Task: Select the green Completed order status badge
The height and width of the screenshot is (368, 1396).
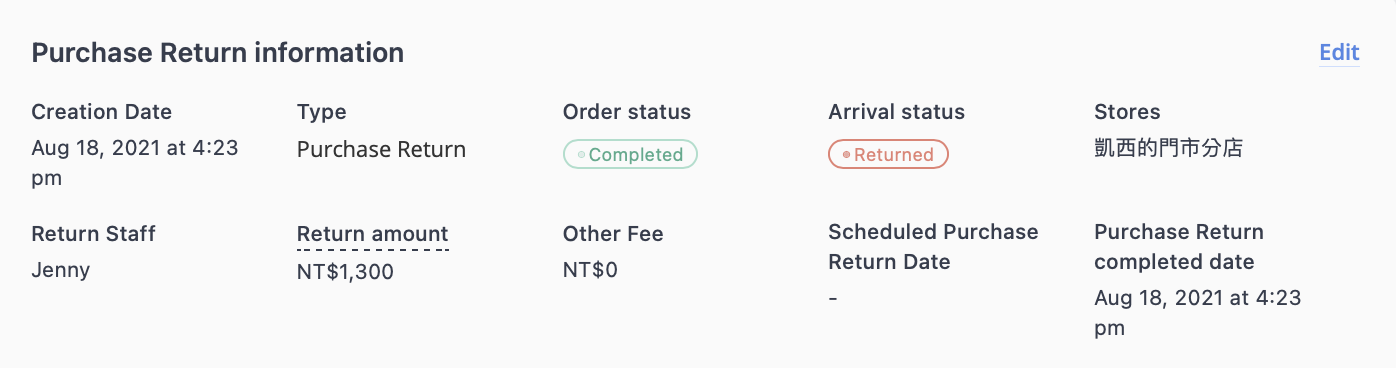Action: point(630,154)
